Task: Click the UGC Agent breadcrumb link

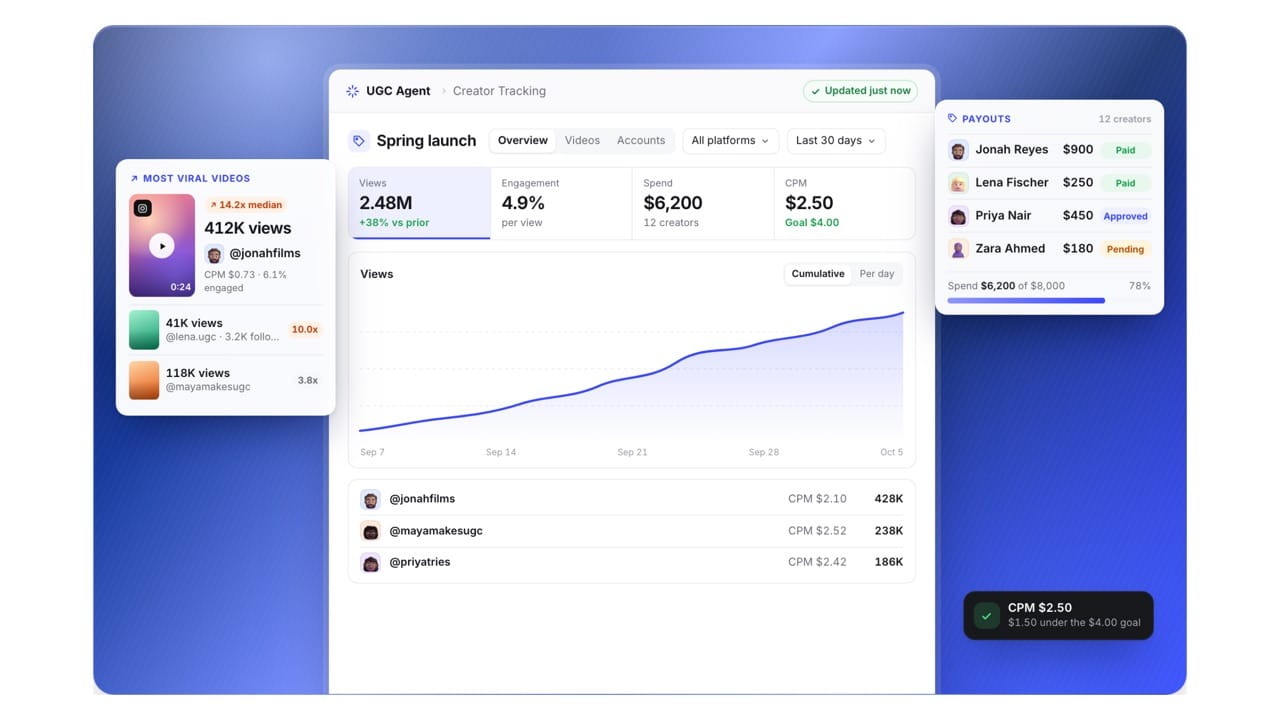Action: pyautogui.click(x=398, y=91)
